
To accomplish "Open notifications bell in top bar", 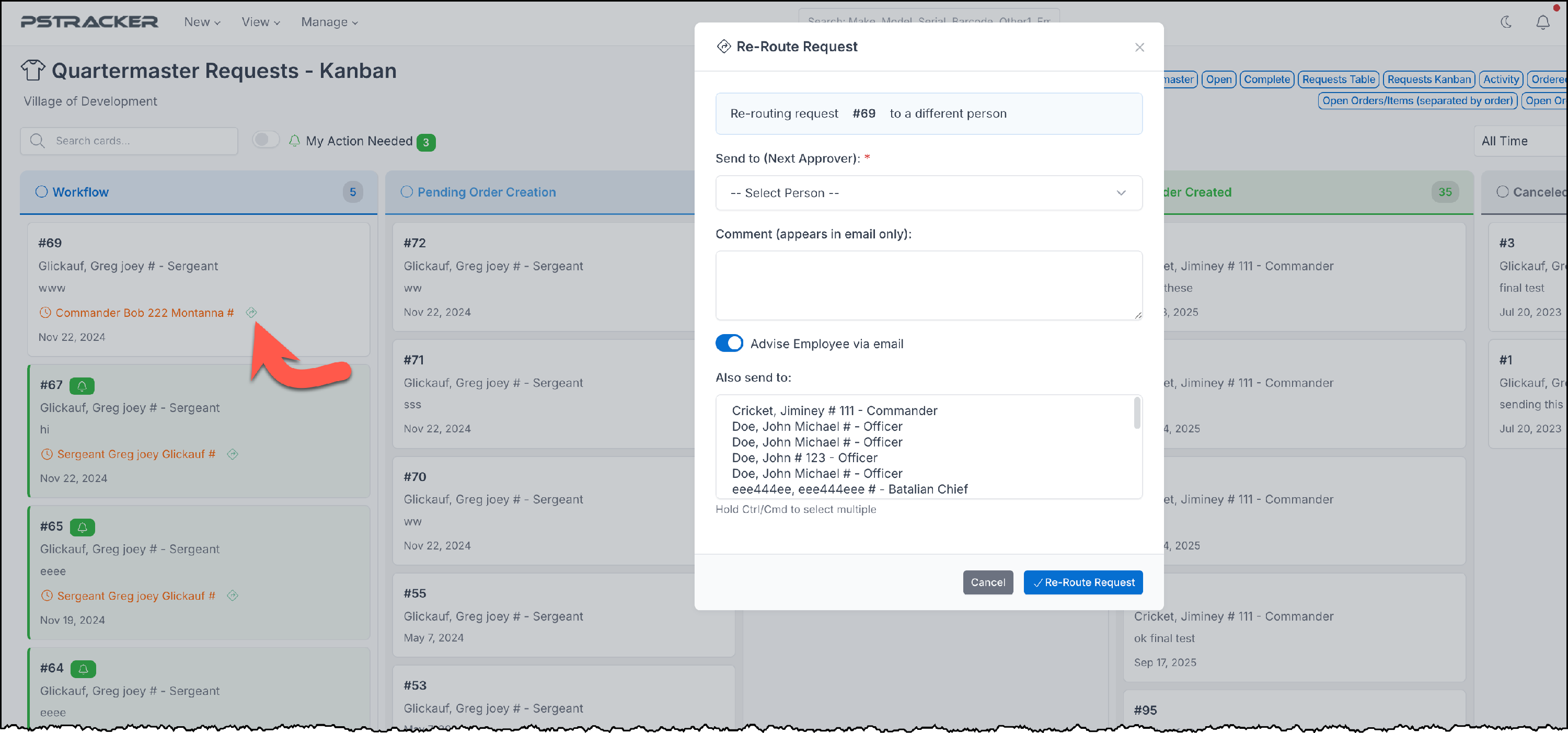I will pos(1542,22).
